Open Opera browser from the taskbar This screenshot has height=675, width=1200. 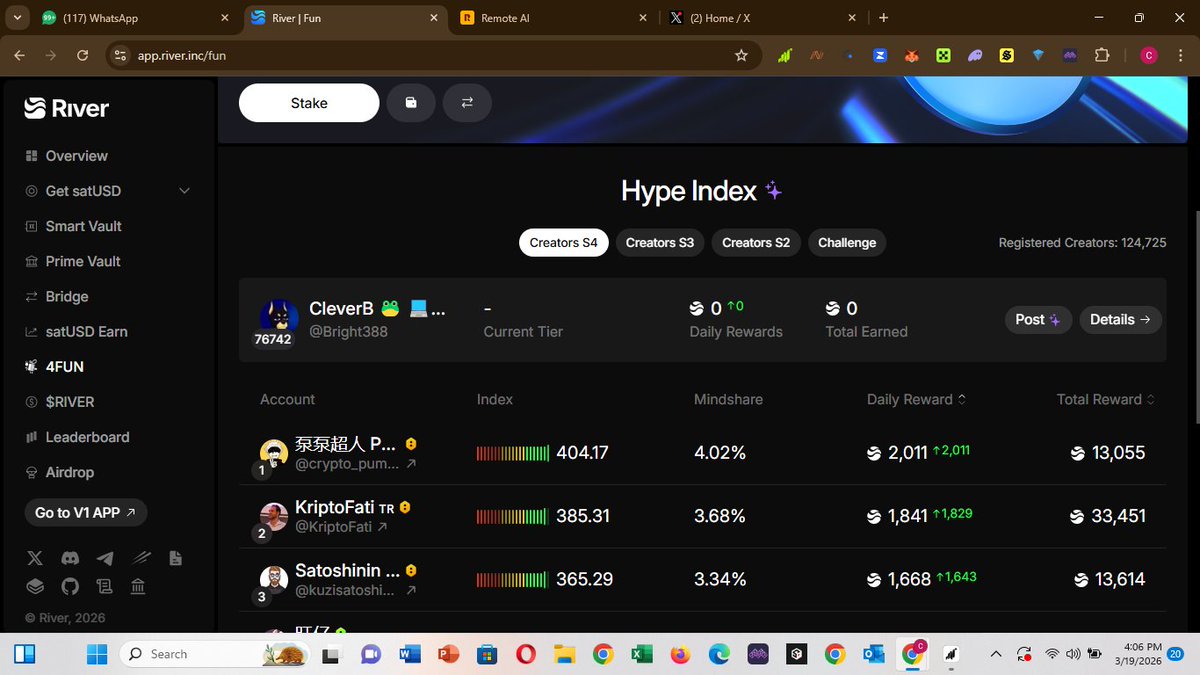pyautogui.click(x=525, y=654)
